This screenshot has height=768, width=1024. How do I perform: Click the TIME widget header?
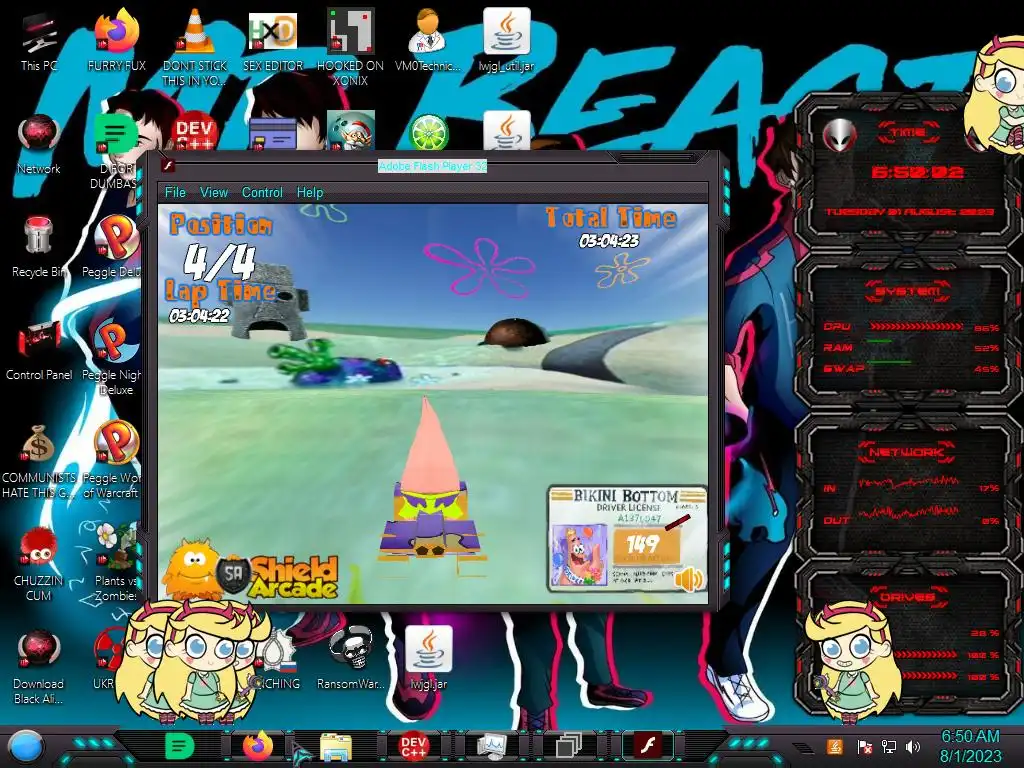point(908,133)
